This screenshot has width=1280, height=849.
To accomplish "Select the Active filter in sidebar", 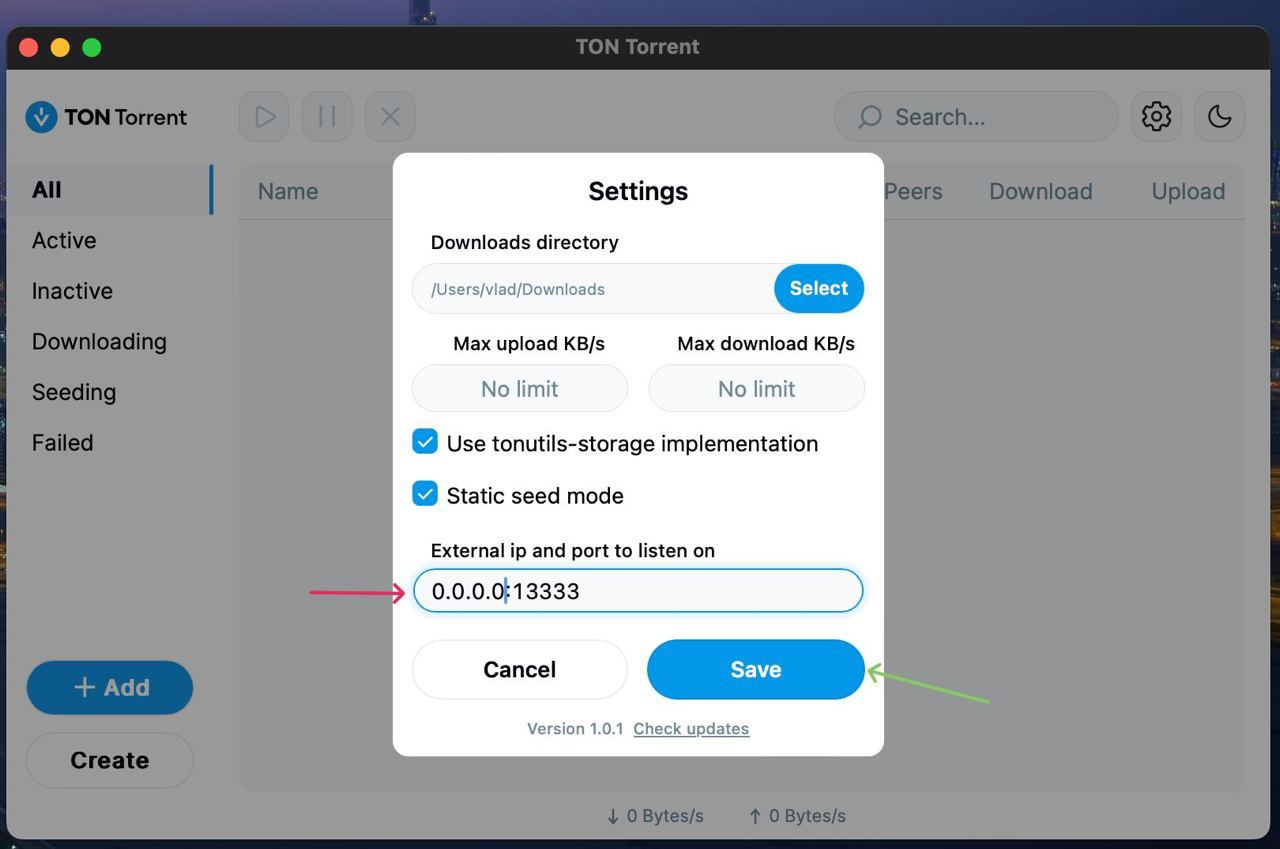I will [64, 241].
